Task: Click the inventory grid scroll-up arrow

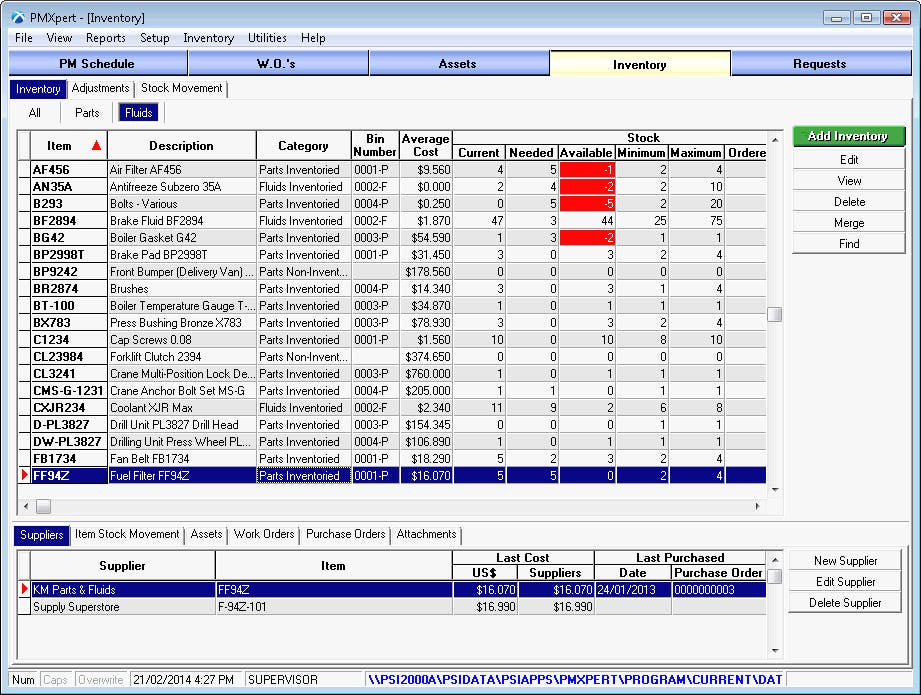Action: [775, 140]
